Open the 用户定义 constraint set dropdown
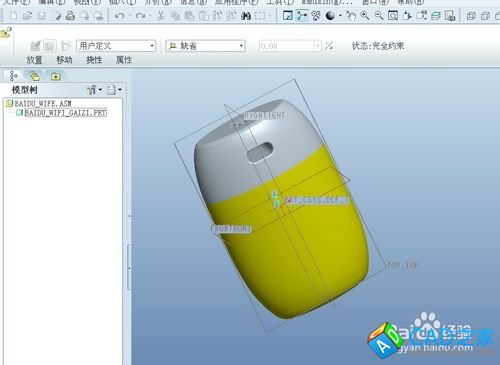Screen dimensions: 500x365 tap(116, 46)
